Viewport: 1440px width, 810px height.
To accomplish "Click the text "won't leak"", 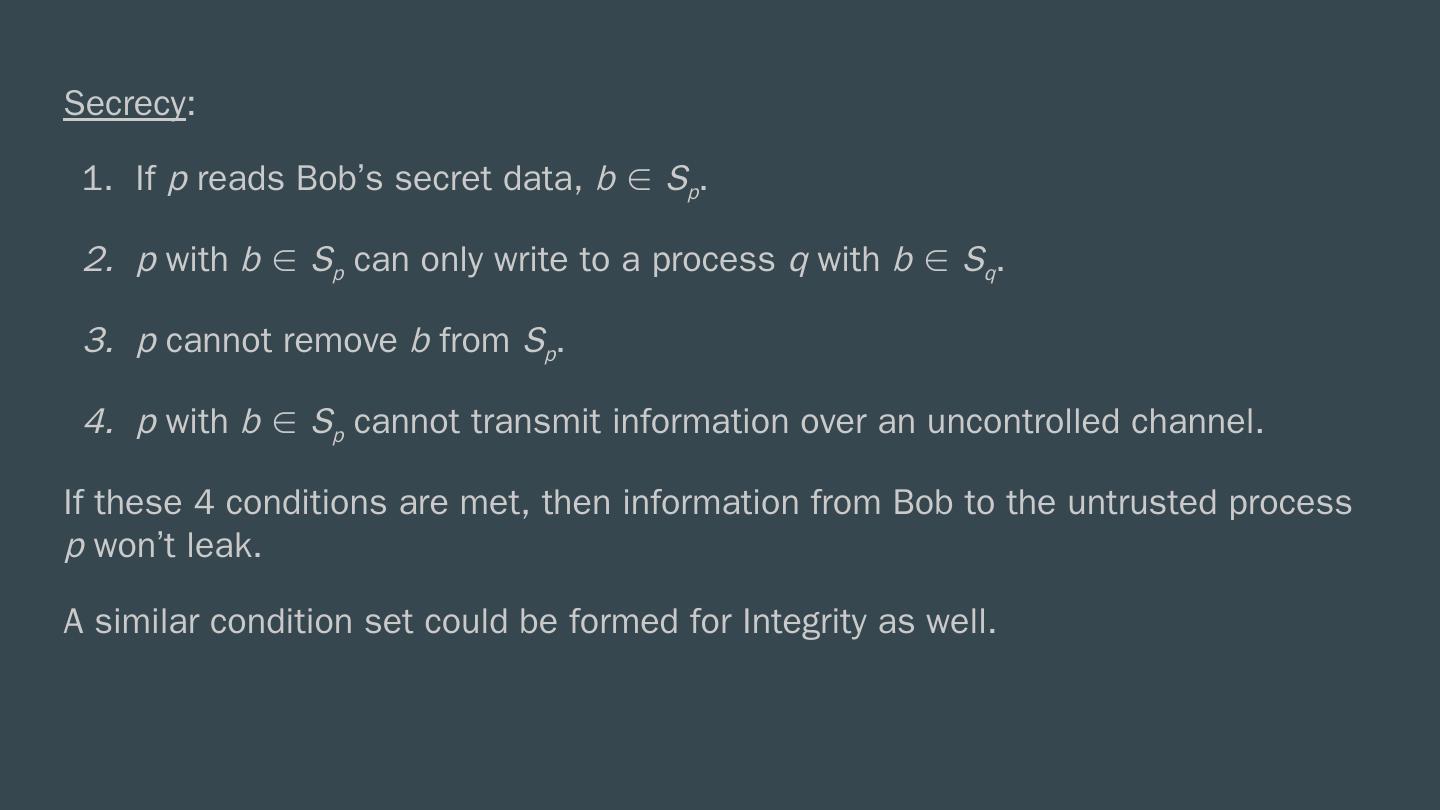I will 176,547.
